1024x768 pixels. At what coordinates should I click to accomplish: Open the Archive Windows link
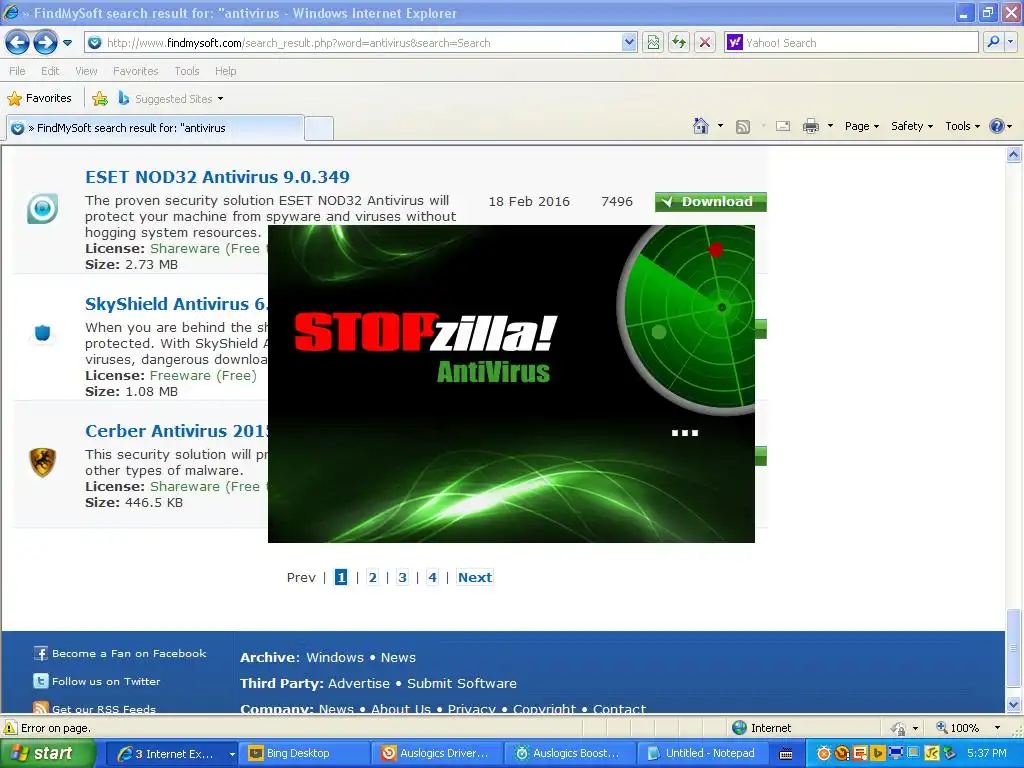(x=335, y=658)
